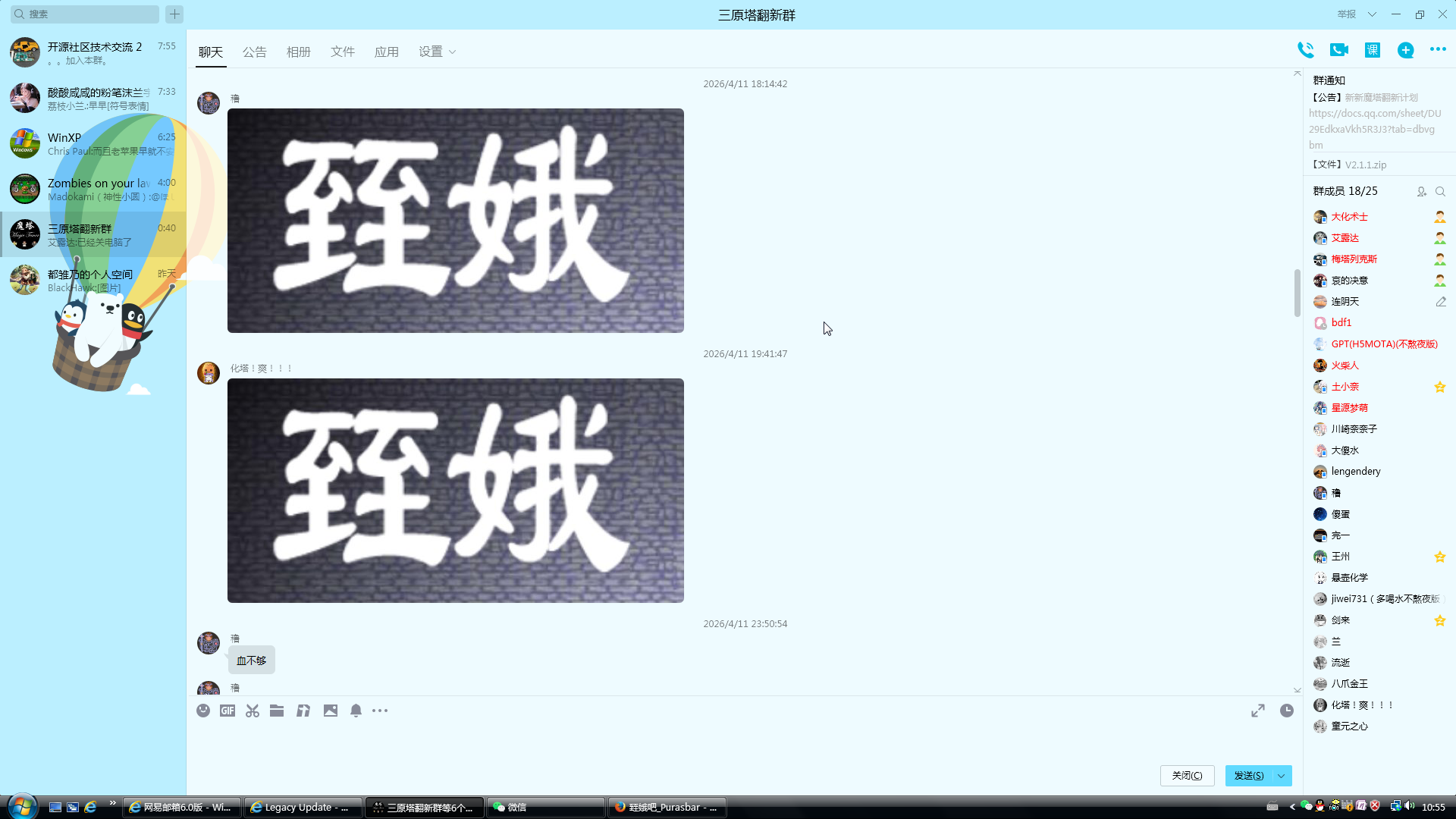Image resolution: width=1456 pixels, height=819 pixels.
Task: Open the message history clock icon
Action: [x=1287, y=711]
